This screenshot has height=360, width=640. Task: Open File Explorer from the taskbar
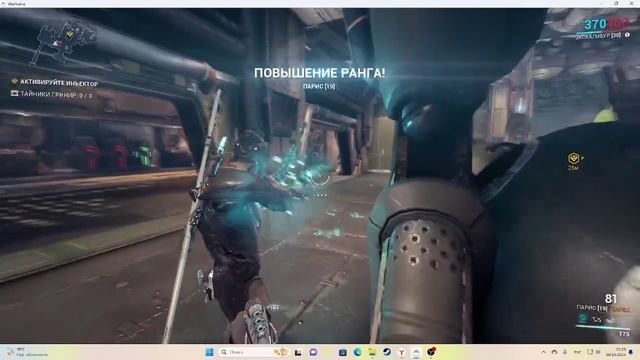[x=372, y=352]
